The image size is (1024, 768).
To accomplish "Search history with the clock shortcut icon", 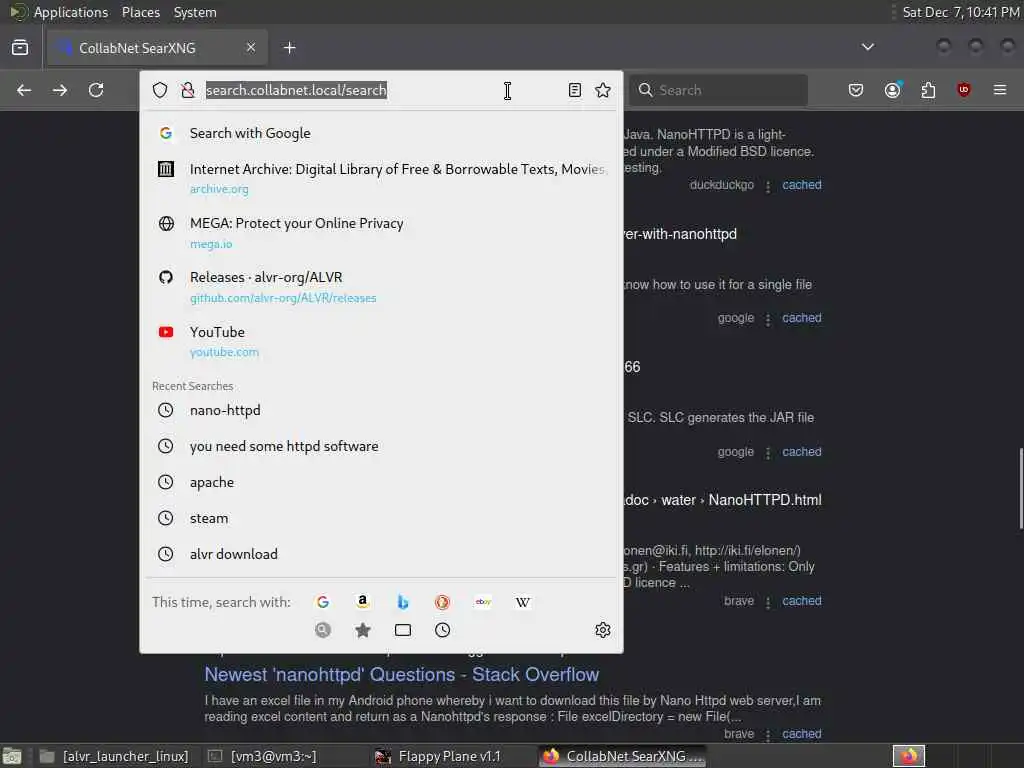I will [x=443, y=630].
